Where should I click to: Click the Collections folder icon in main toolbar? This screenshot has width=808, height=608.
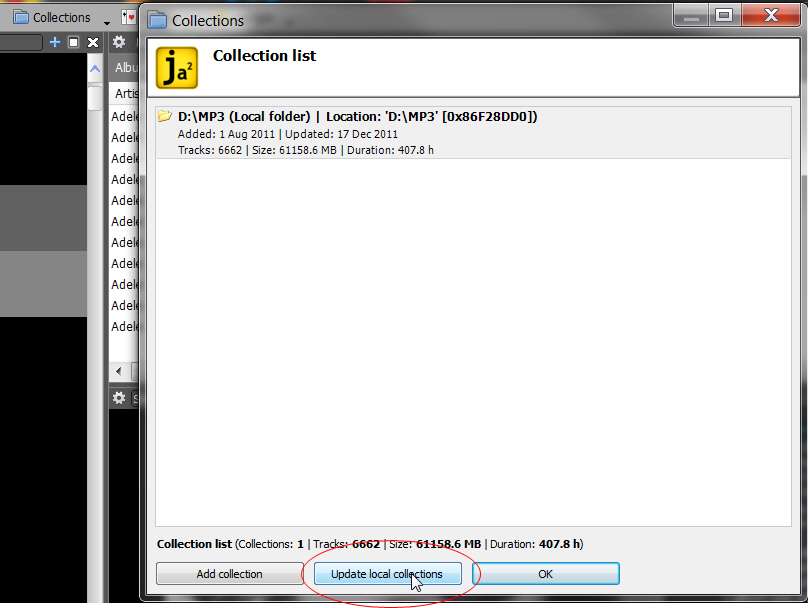(21, 17)
